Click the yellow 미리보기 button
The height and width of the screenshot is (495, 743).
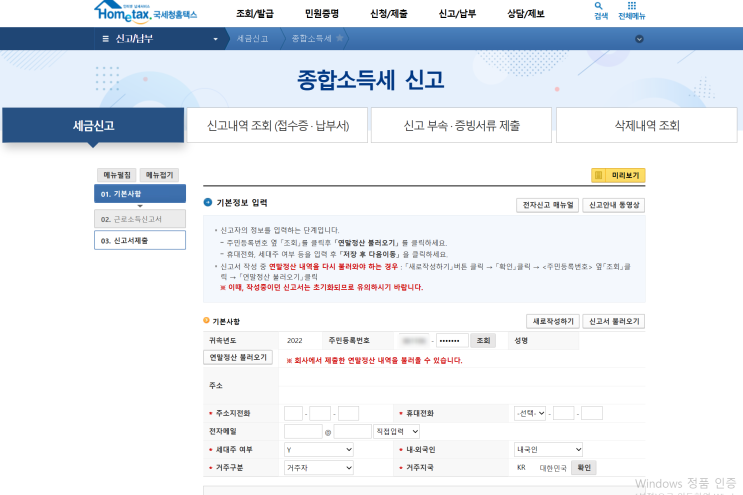point(618,175)
